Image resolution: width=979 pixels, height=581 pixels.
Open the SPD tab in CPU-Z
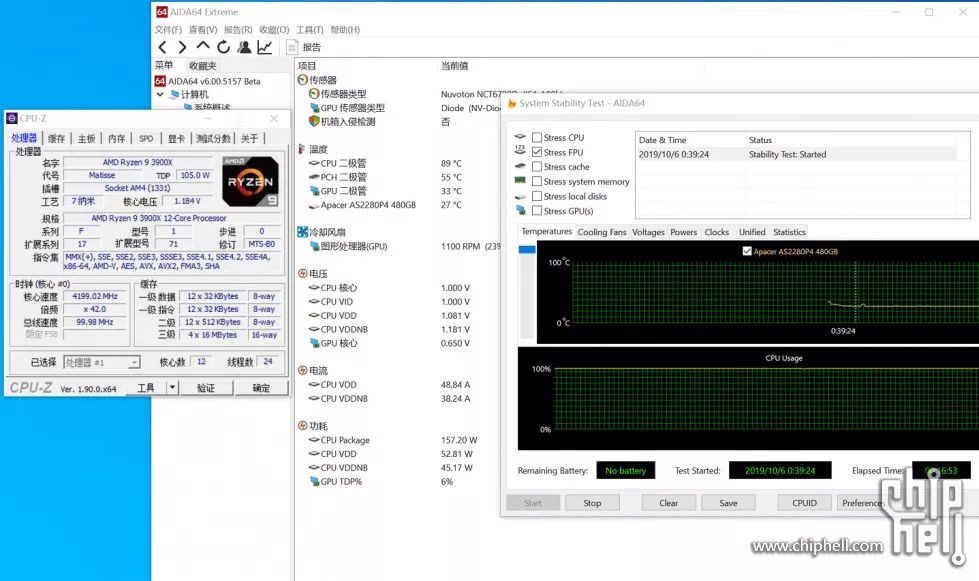(146, 139)
